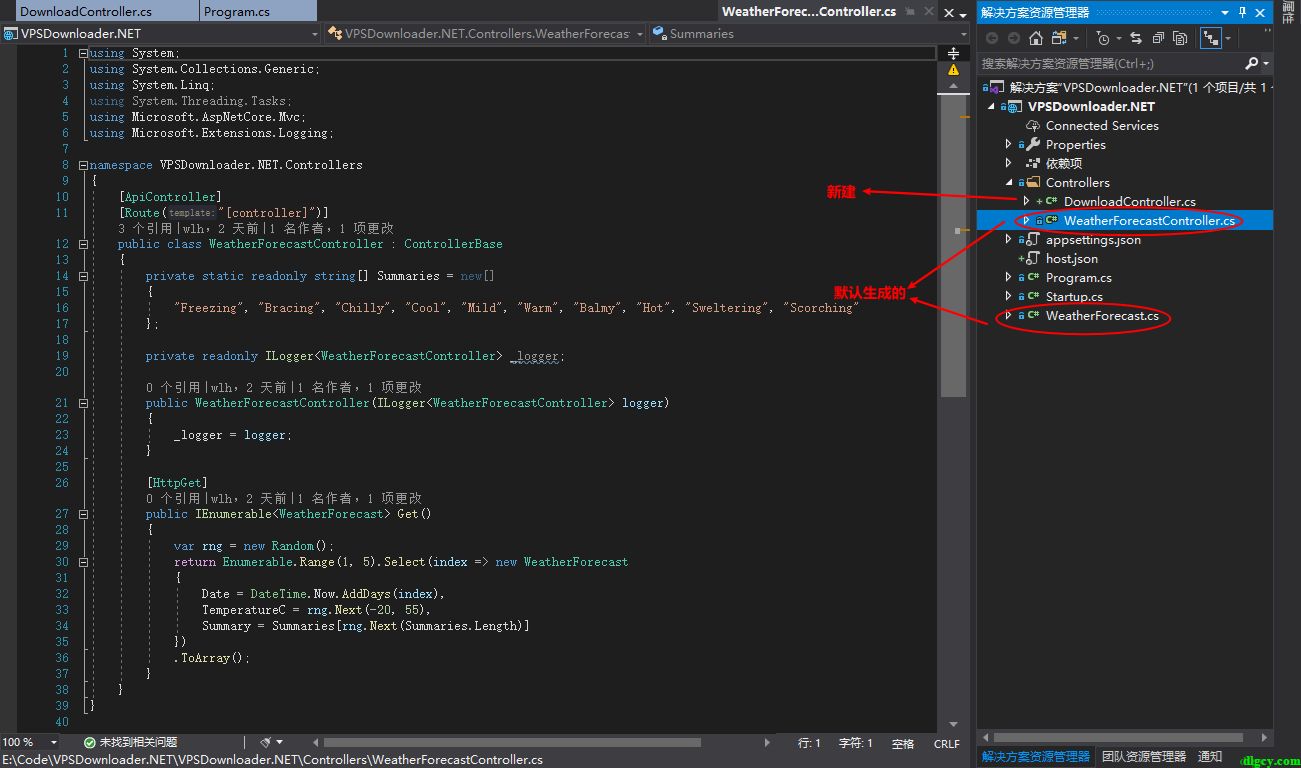Switch to the 团队资源管理器 bottom tab

coord(1143,757)
